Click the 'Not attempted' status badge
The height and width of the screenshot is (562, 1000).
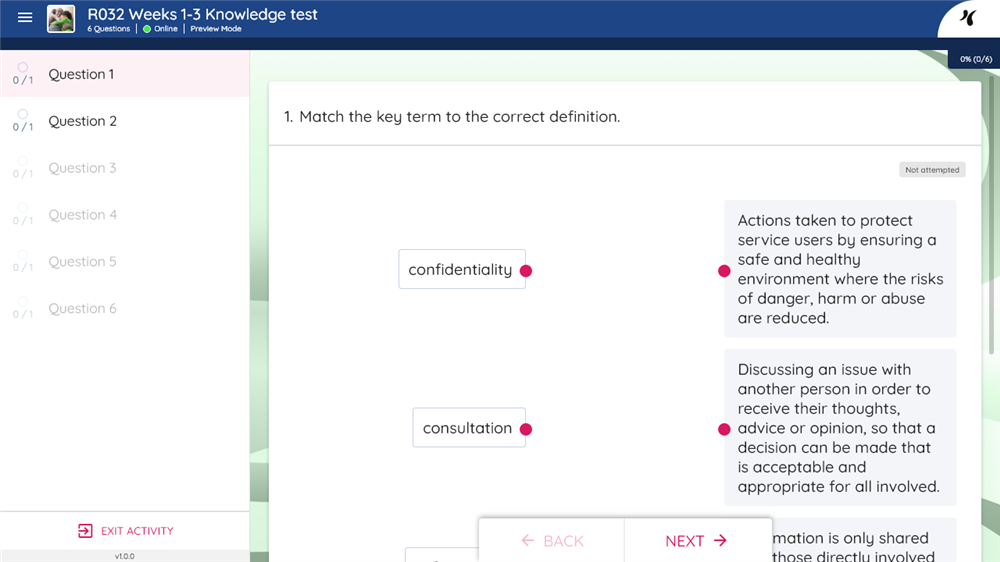[x=932, y=170]
